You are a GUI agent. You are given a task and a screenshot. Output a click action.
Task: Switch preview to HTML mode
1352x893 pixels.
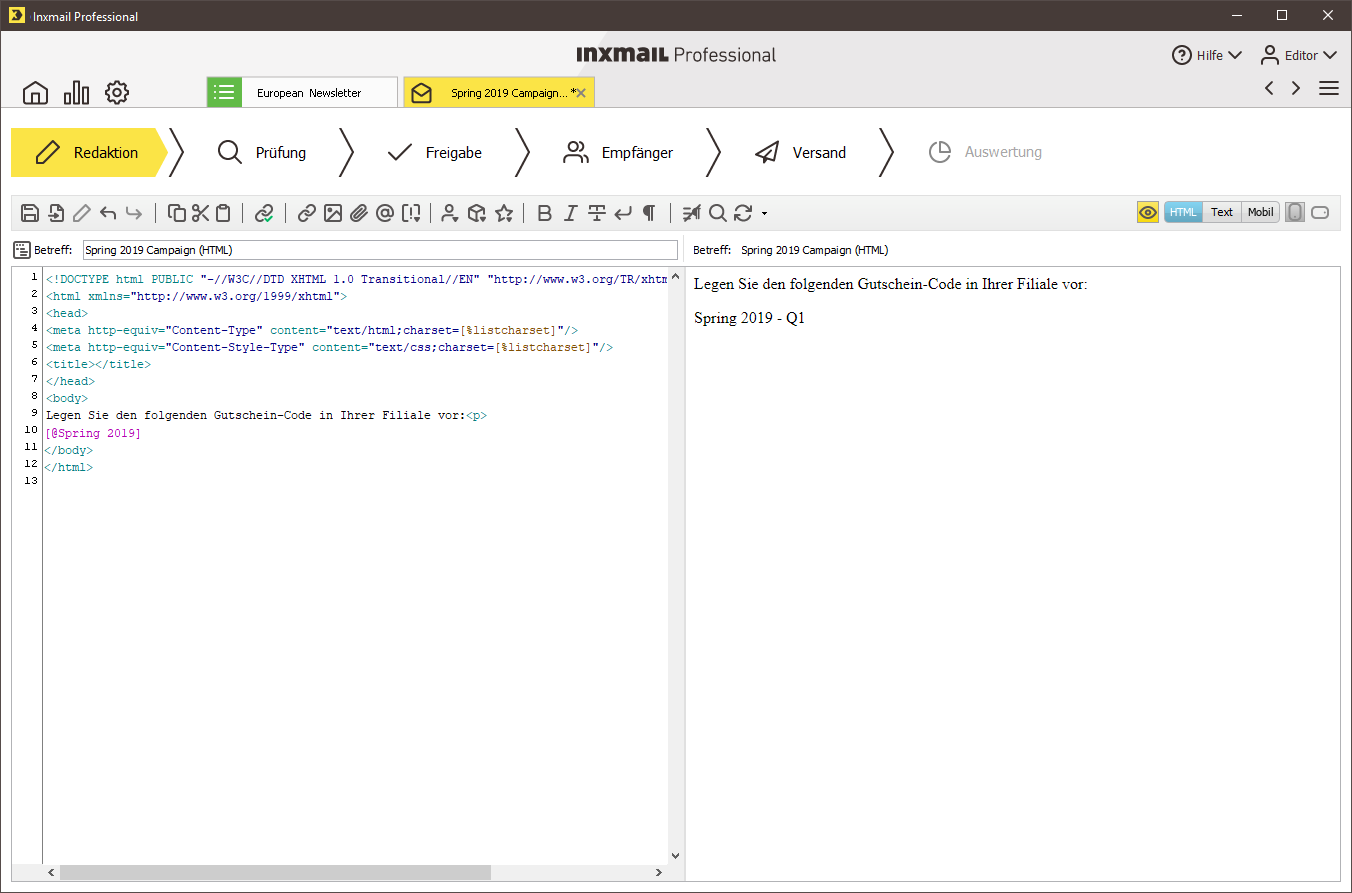pyautogui.click(x=1184, y=212)
